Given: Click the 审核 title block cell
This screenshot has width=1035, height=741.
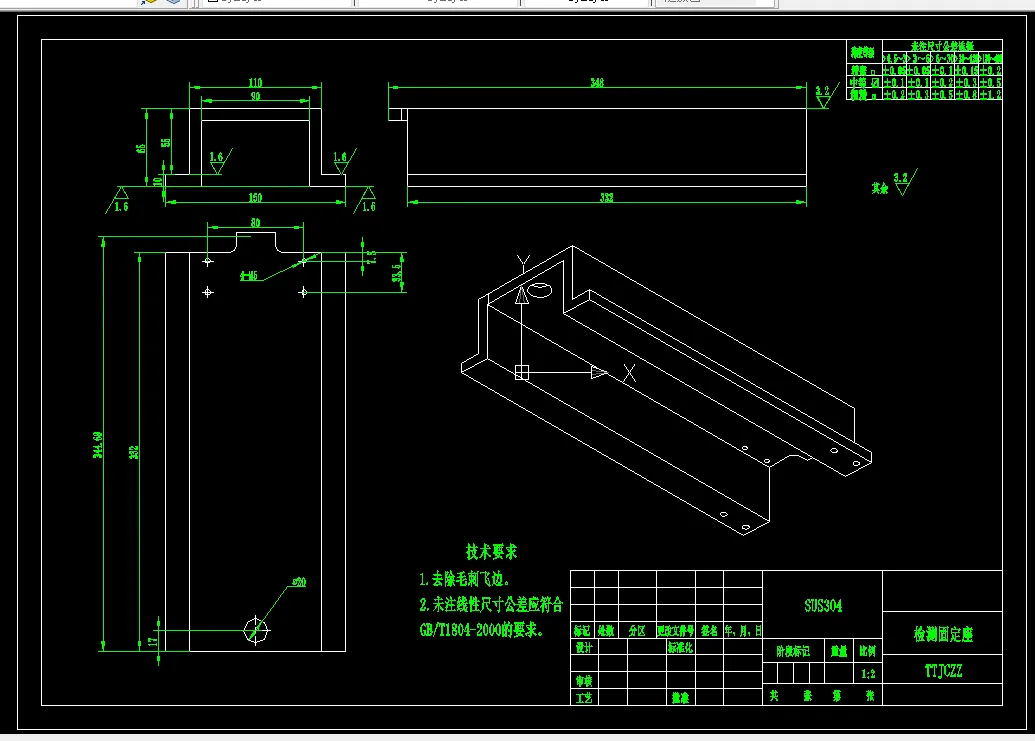Looking at the screenshot, I should point(584,680).
